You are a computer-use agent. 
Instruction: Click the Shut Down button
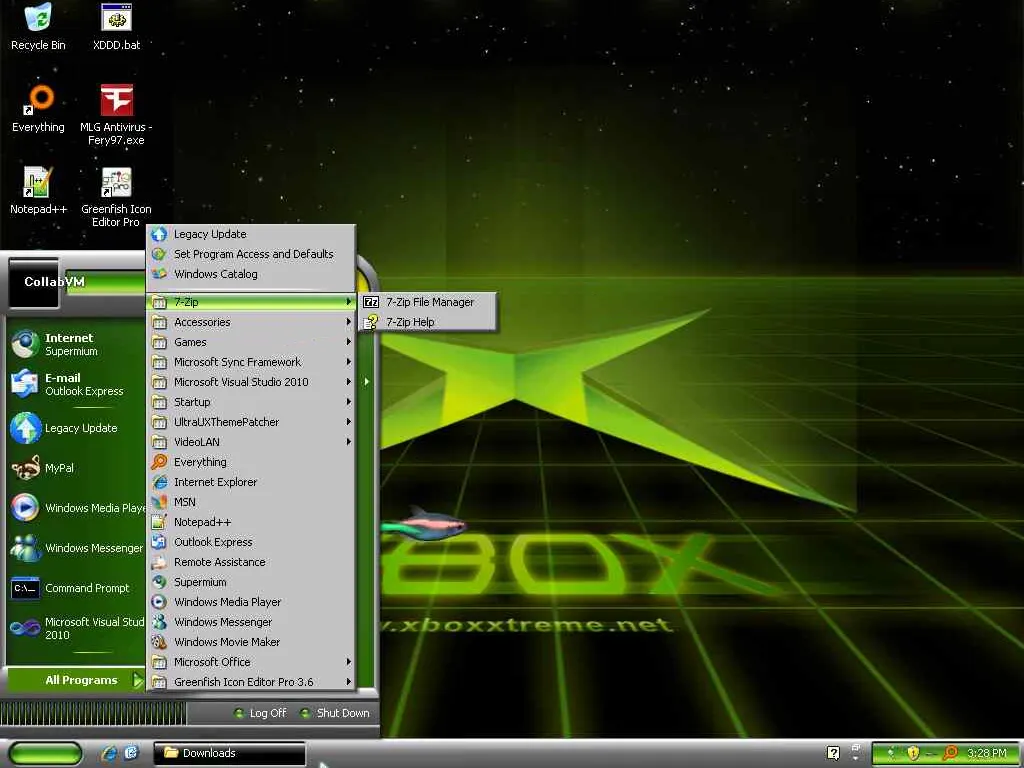pos(334,713)
